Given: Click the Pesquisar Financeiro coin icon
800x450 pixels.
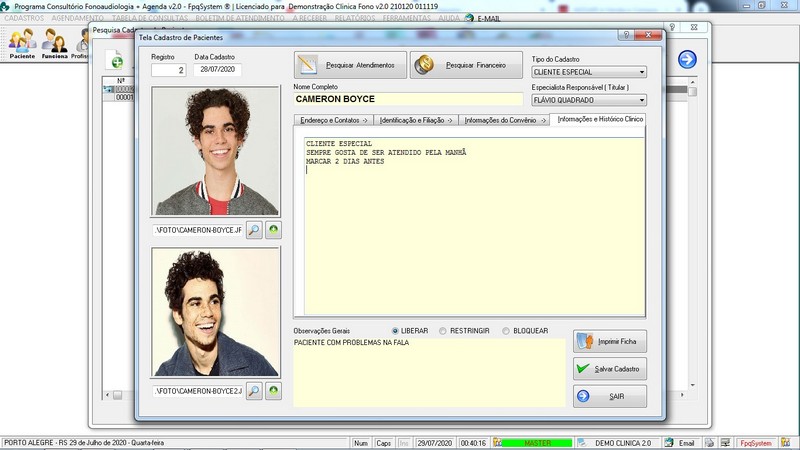Looking at the screenshot, I should 424,65.
